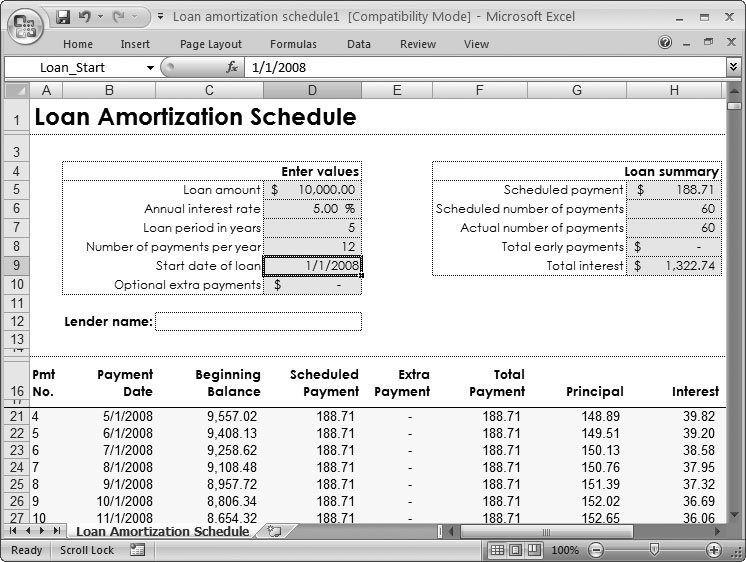Select the Loan Amortization Schedule sheet tab

pos(162,531)
